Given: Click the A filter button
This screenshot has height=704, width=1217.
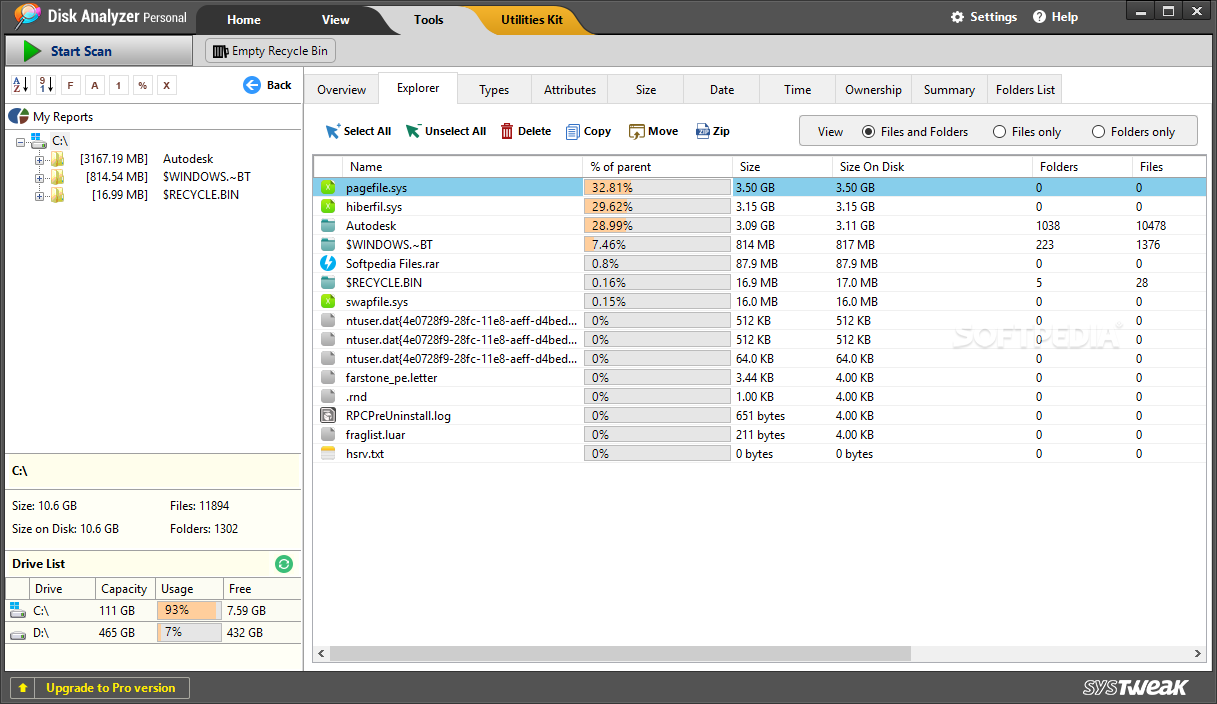Looking at the screenshot, I should point(94,85).
